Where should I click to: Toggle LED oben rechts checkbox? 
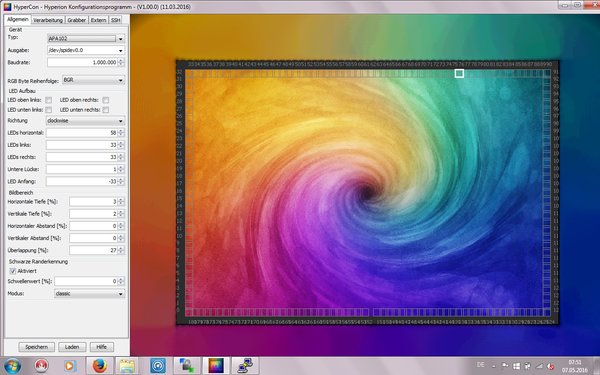(106, 100)
